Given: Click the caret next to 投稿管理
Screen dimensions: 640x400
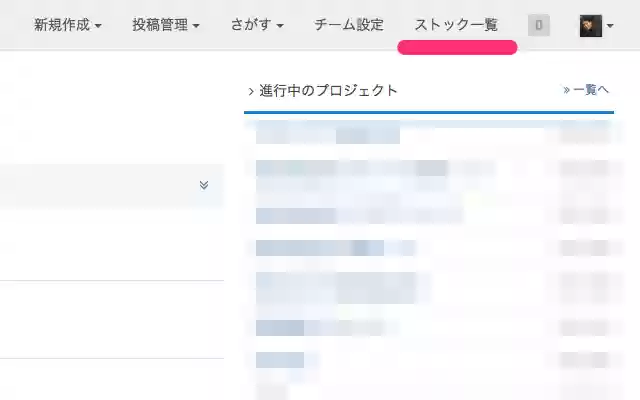Looking at the screenshot, I should tap(196, 26).
